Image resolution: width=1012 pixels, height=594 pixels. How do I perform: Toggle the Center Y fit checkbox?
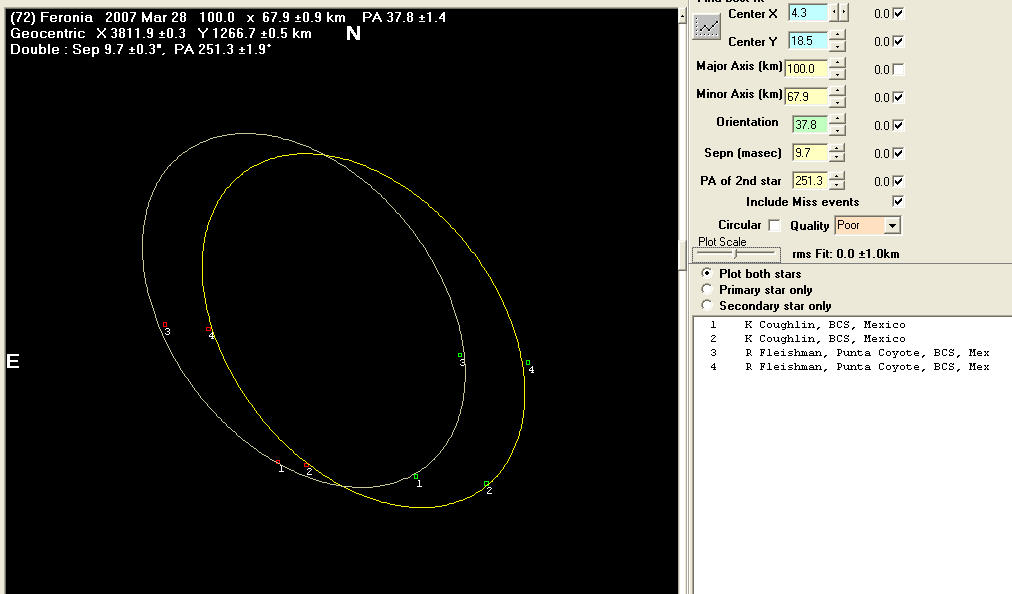898,41
